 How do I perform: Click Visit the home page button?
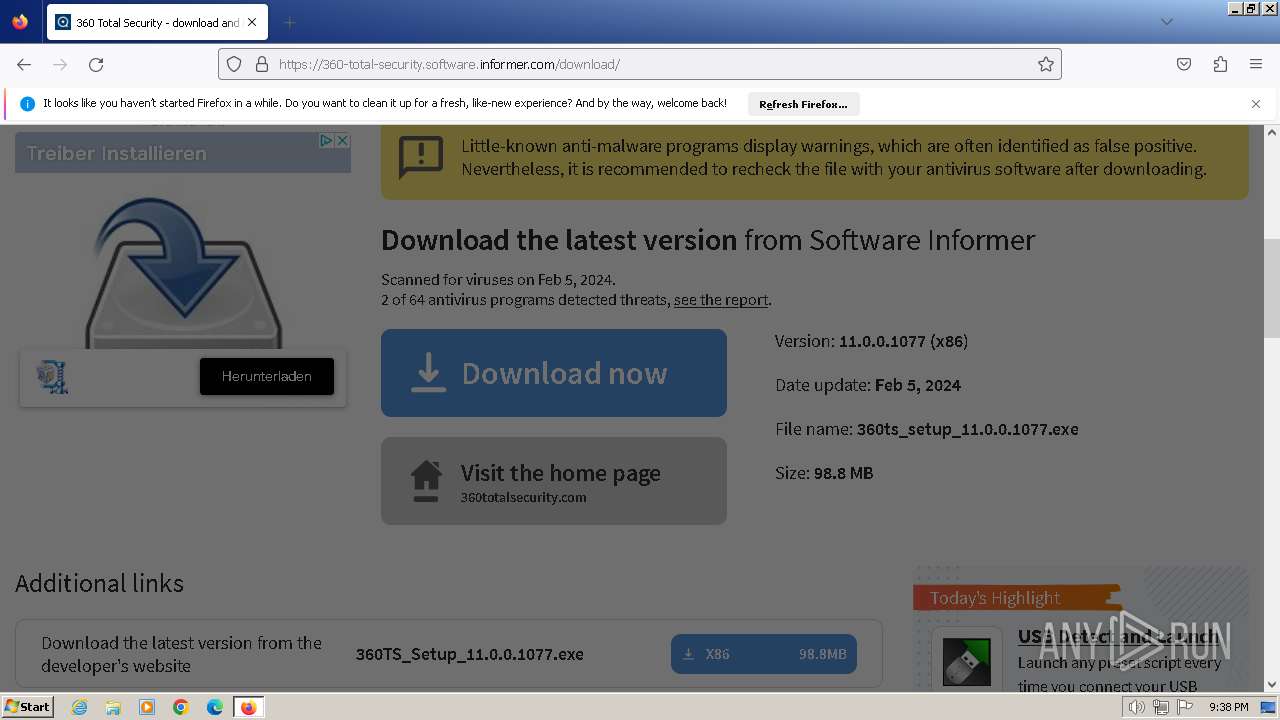point(554,481)
